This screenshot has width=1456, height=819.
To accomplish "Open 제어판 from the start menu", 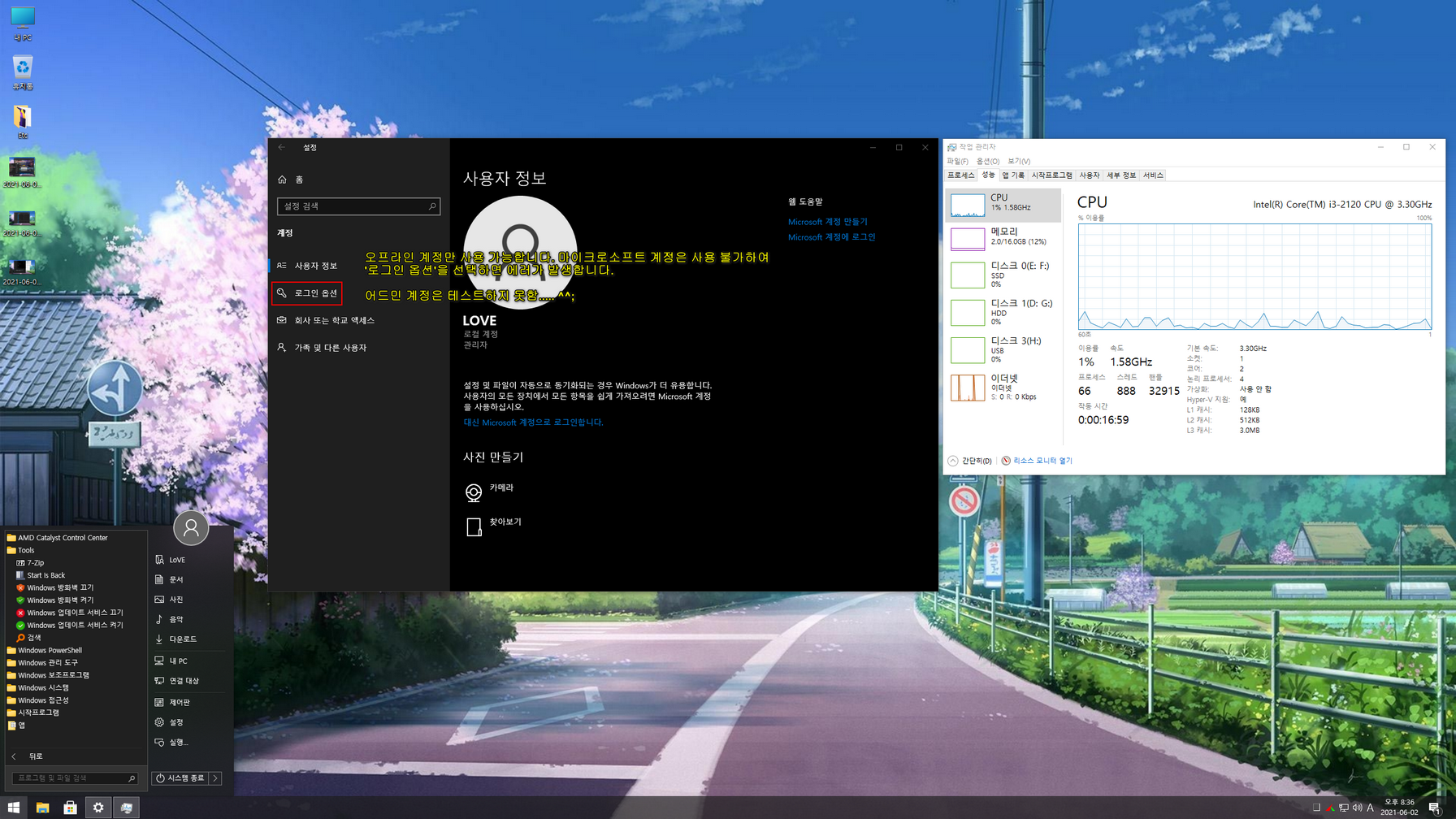I will (172, 702).
